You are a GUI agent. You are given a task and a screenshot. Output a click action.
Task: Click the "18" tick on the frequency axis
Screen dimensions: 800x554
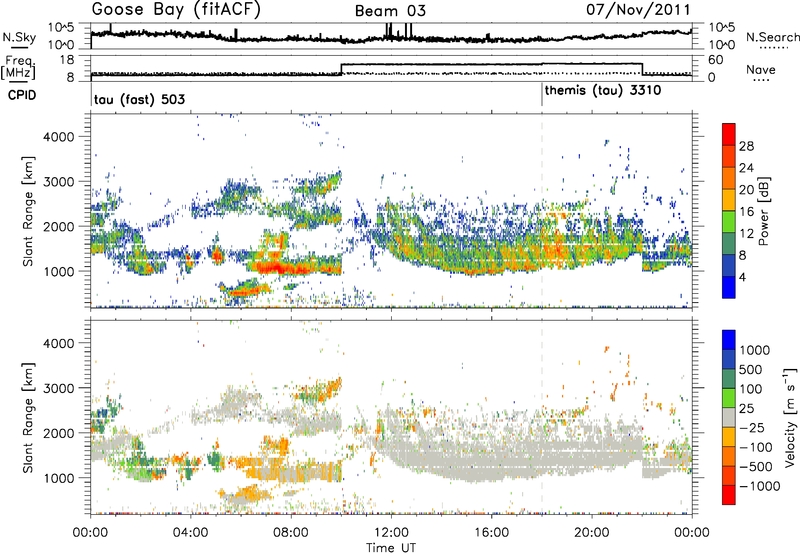pyautogui.click(x=67, y=60)
